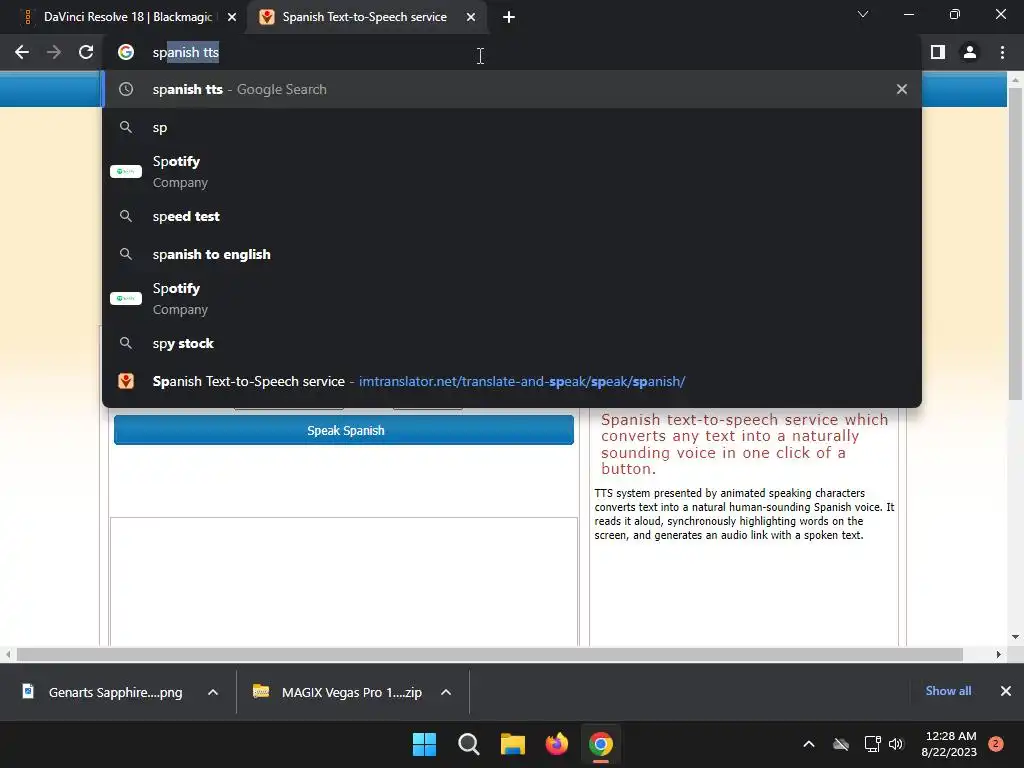1024x768 pixels.
Task: Close the Spanish Text-to-Speech service tab
Action: 471,17
